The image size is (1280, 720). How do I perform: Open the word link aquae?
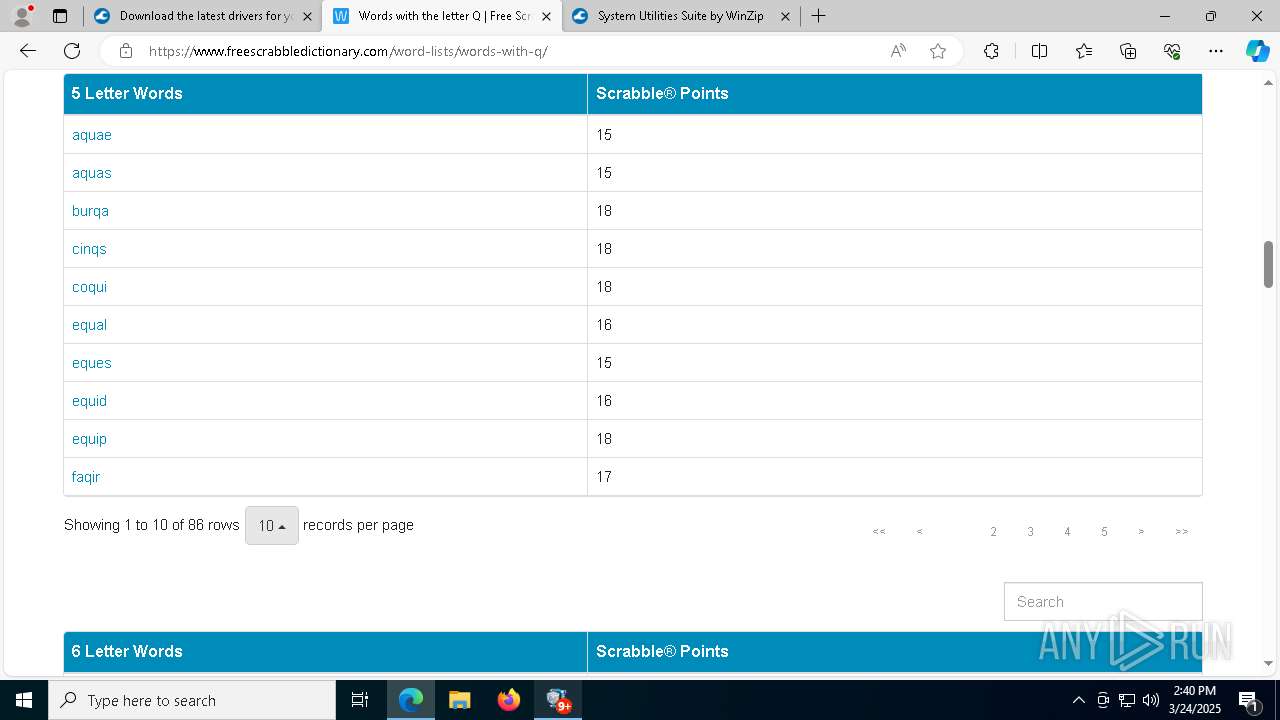tap(92, 135)
